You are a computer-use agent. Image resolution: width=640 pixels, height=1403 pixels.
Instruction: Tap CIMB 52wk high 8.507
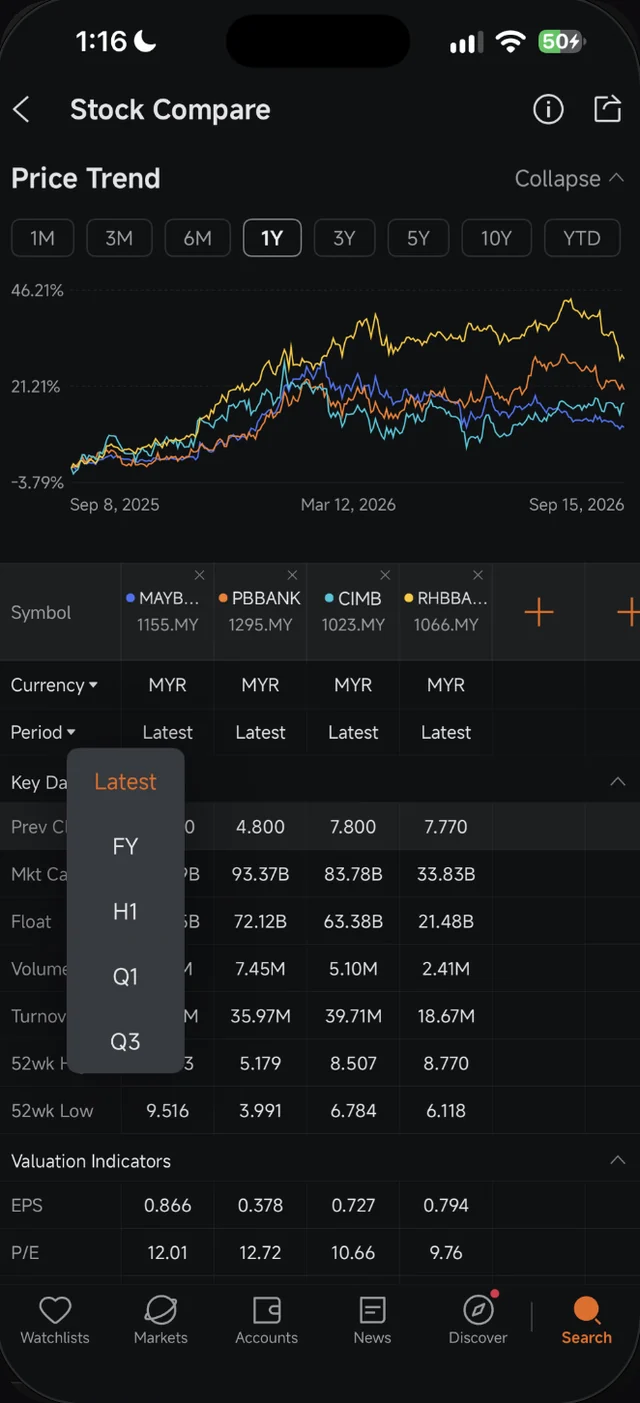coord(353,1063)
